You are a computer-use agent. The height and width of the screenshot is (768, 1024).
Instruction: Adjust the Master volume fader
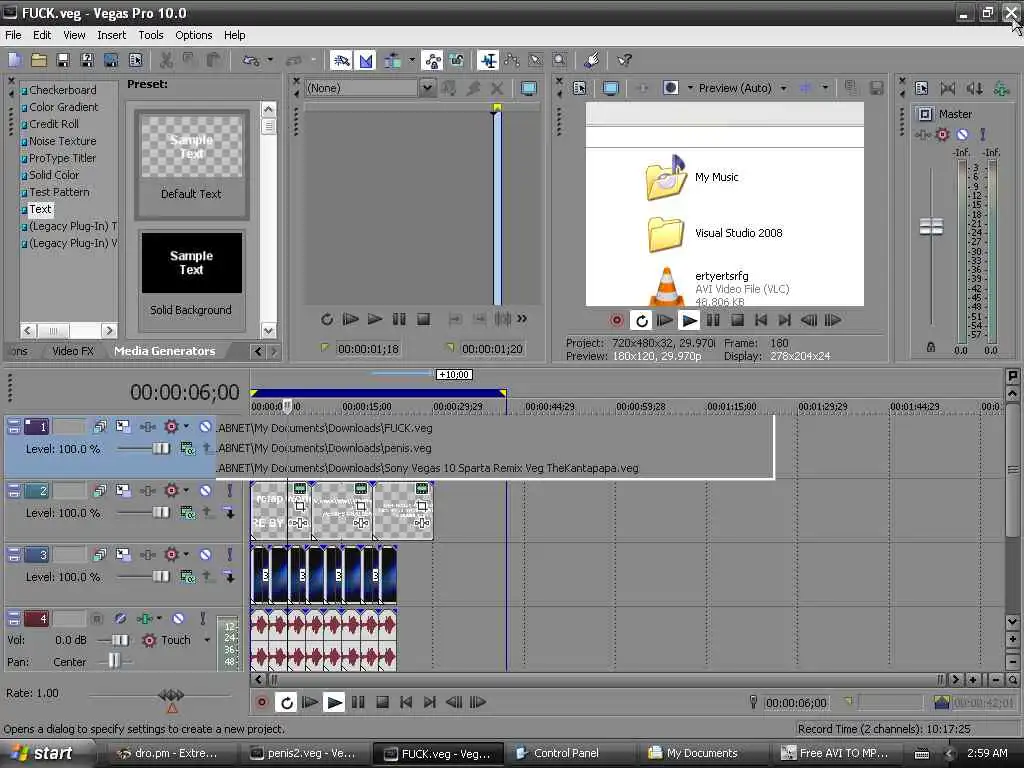point(931,227)
